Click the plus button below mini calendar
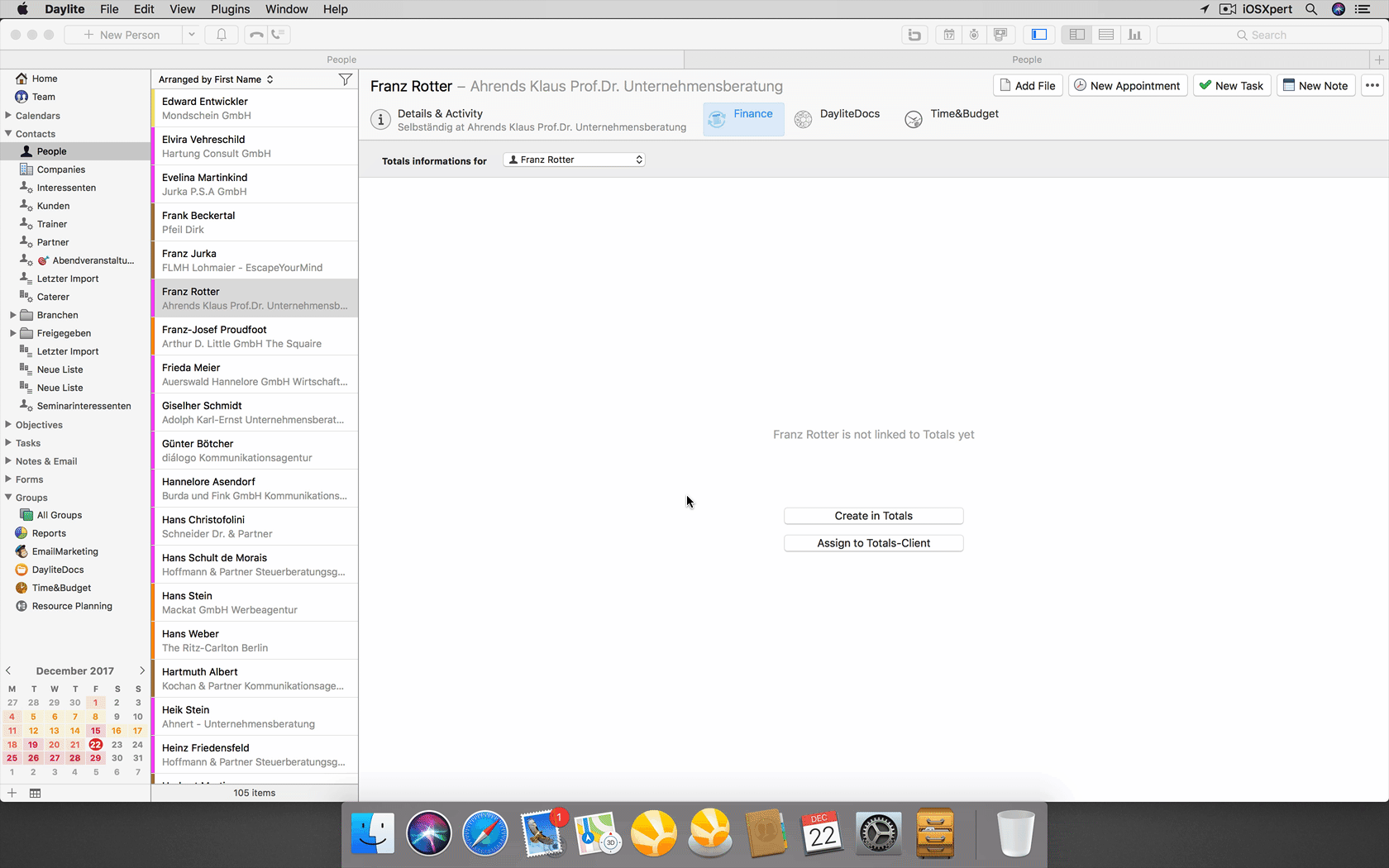Image resolution: width=1389 pixels, height=868 pixels. (x=12, y=793)
